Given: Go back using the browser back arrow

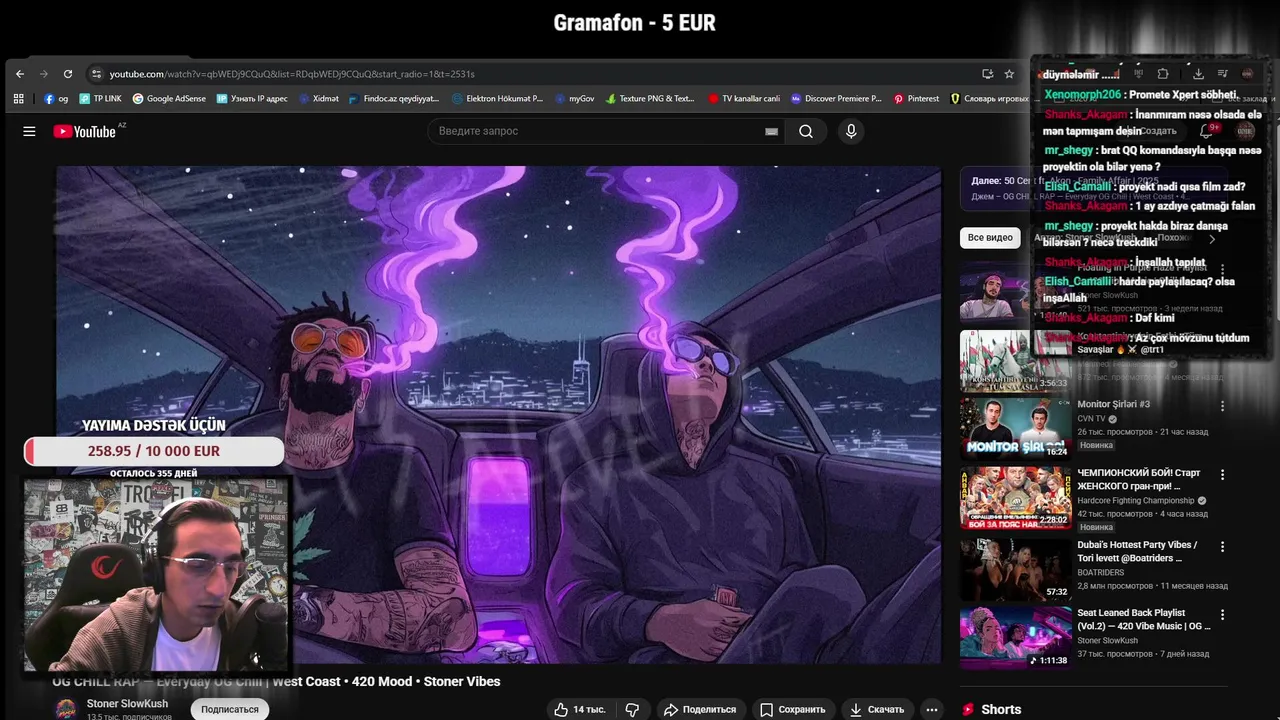Looking at the screenshot, I should [20, 74].
